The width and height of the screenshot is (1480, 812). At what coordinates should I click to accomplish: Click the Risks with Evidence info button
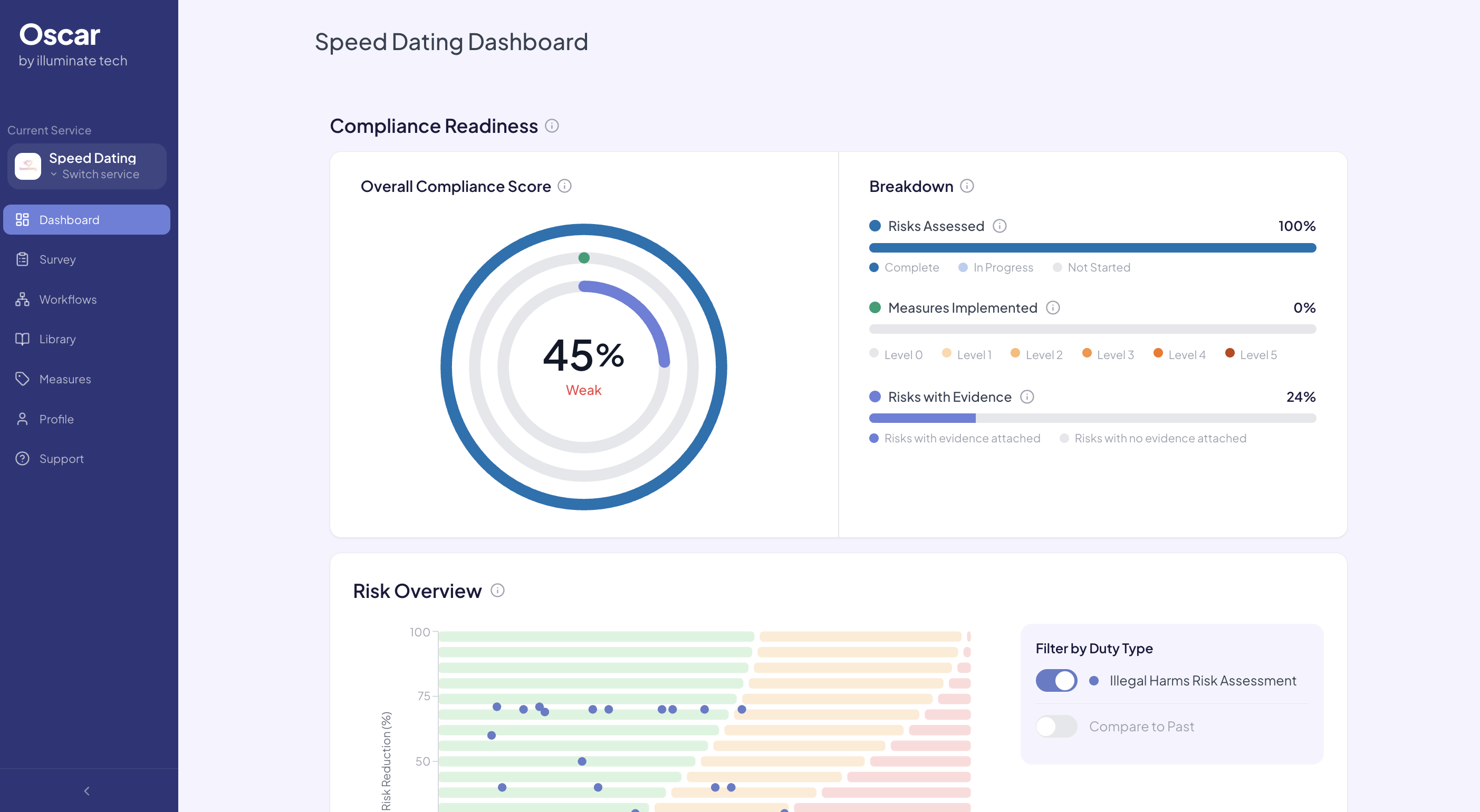coord(1027,397)
